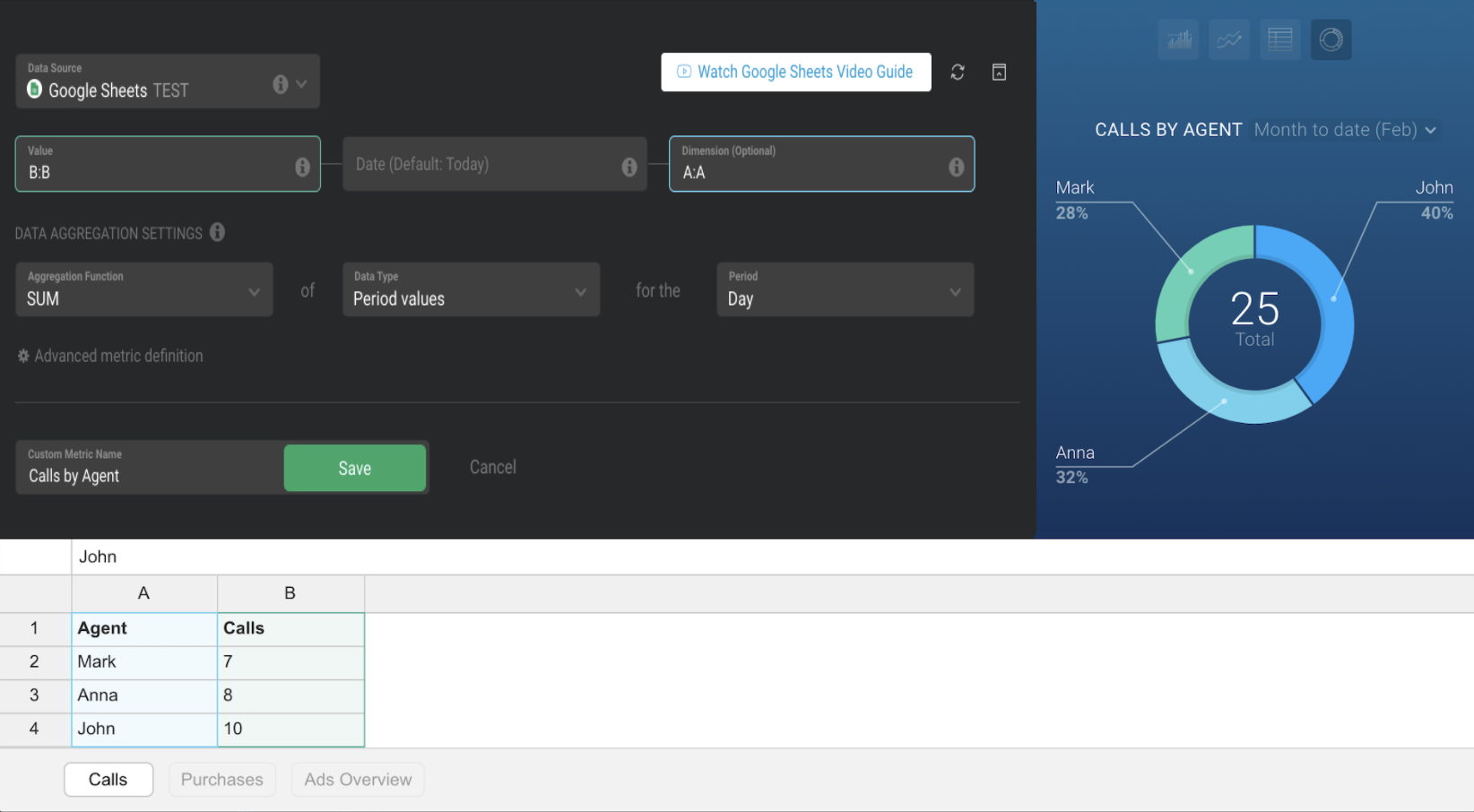Viewport: 1474px width, 812px height.
Task: Switch to the Purchases sheet tab
Action: point(222,780)
